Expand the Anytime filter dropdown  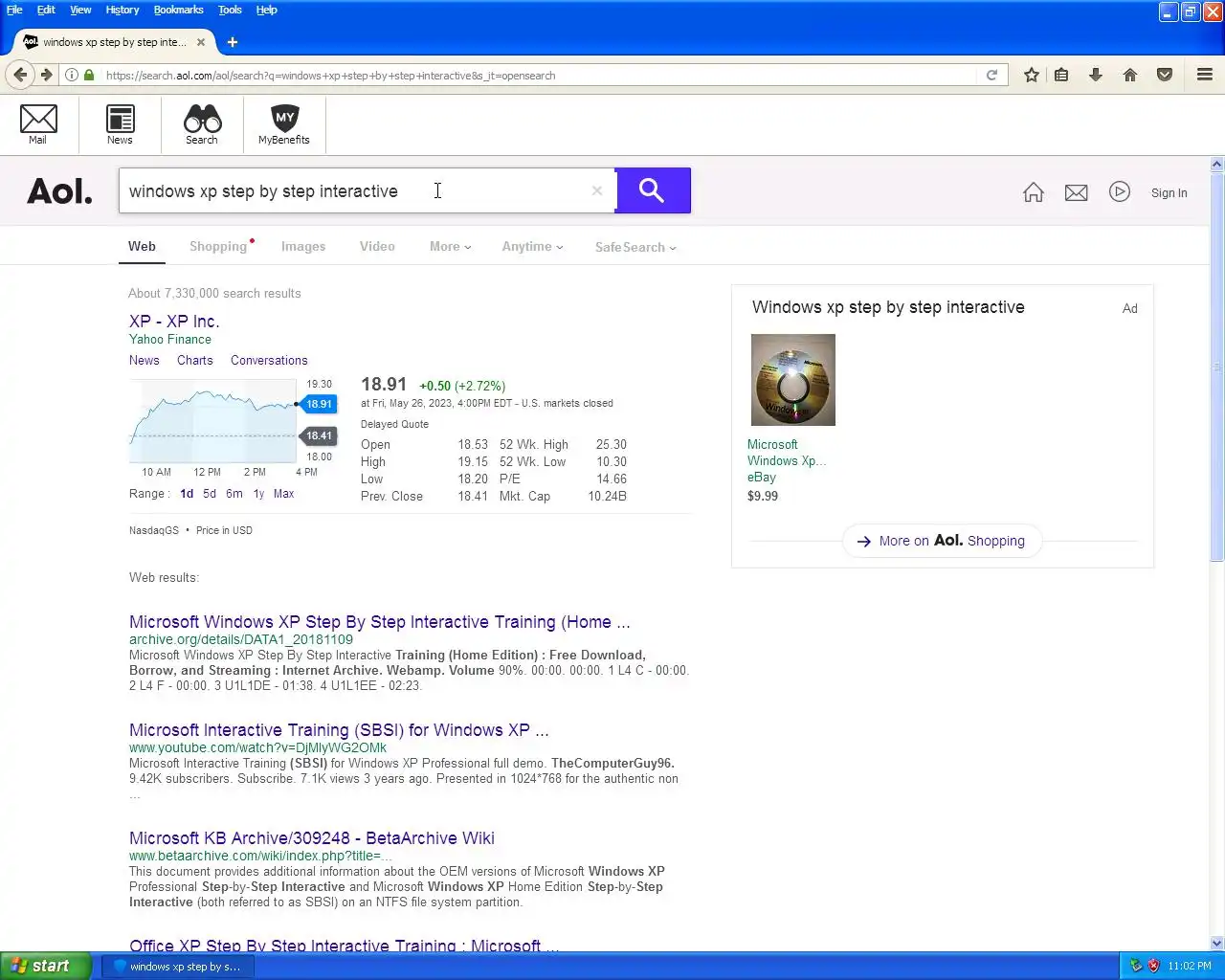click(532, 247)
